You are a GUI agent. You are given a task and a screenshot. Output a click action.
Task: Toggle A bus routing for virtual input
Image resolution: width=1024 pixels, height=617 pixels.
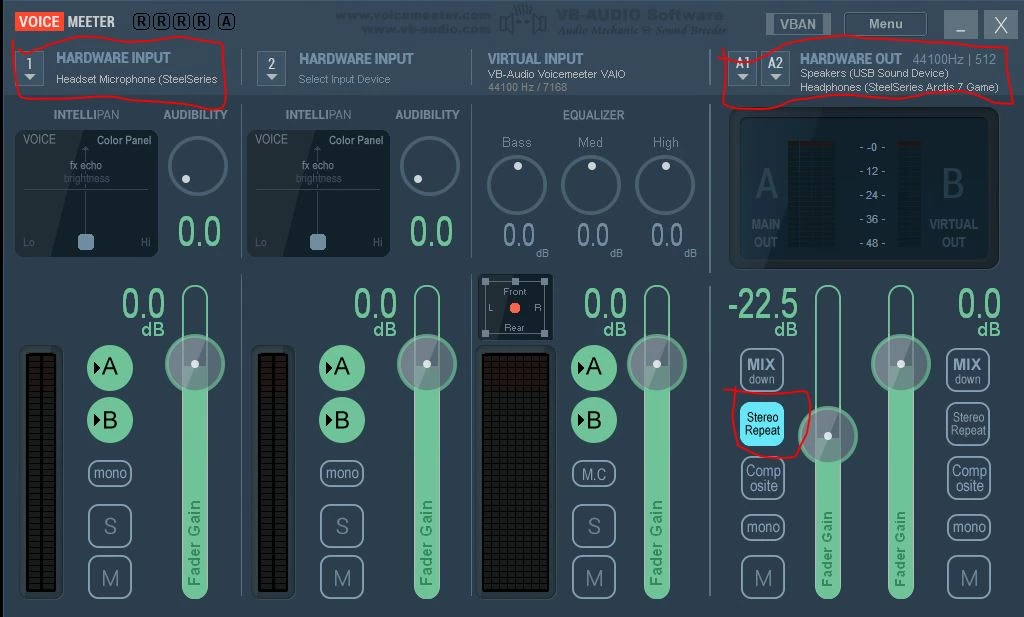594,368
